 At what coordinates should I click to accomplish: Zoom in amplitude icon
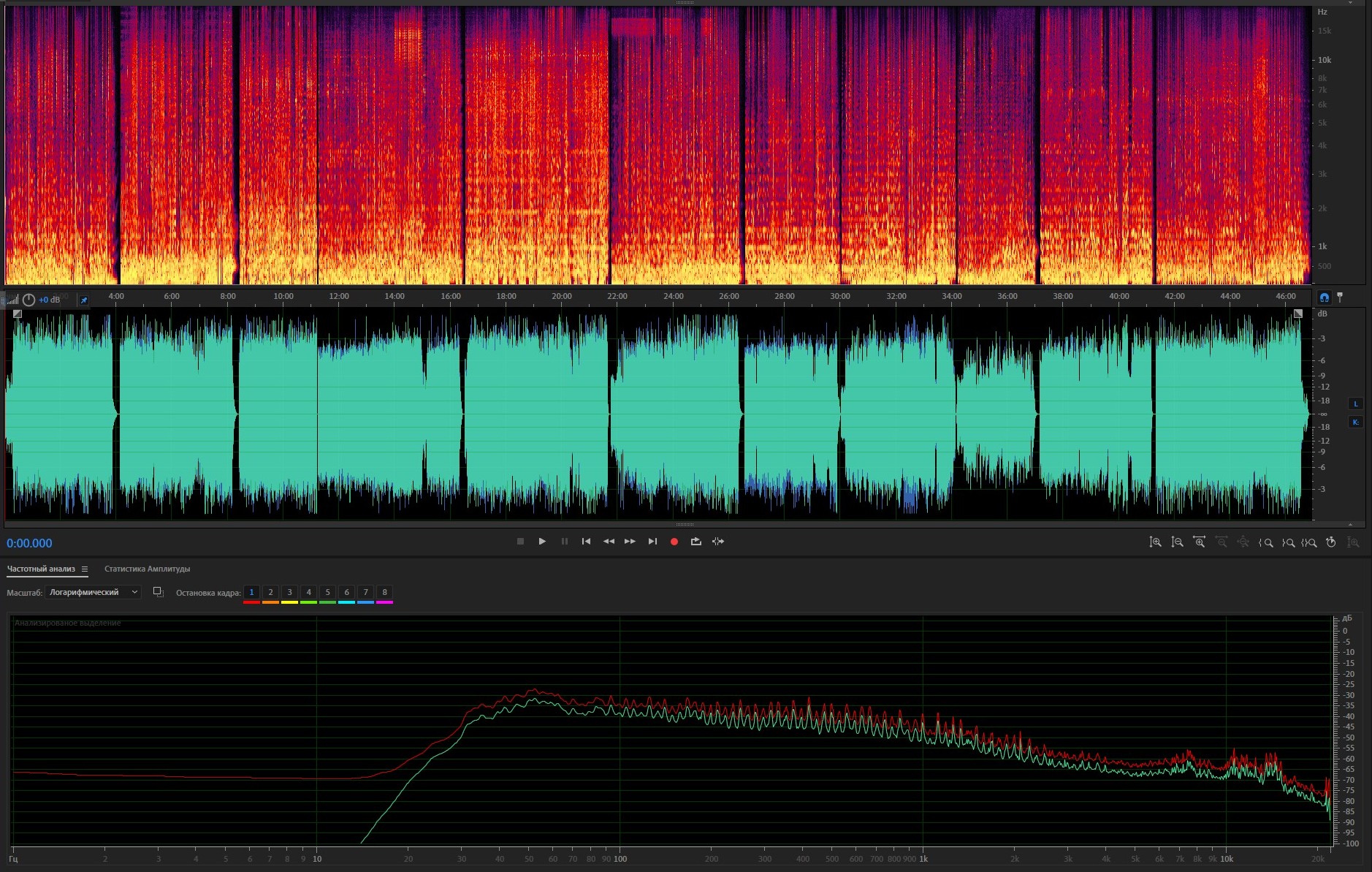[x=1155, y=542]
